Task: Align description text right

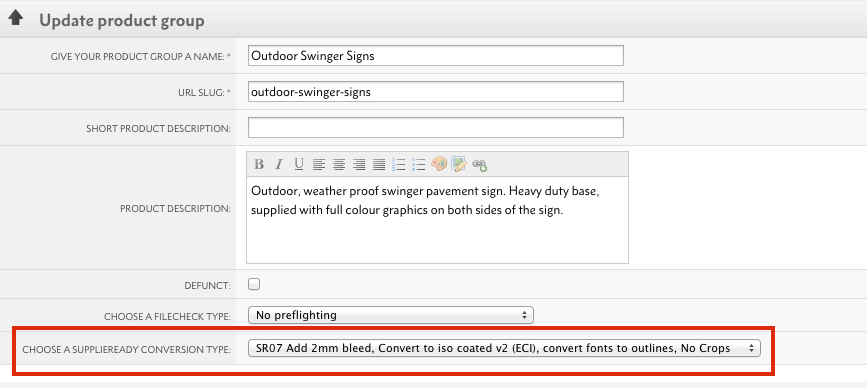Action: (x=359, y=164)
